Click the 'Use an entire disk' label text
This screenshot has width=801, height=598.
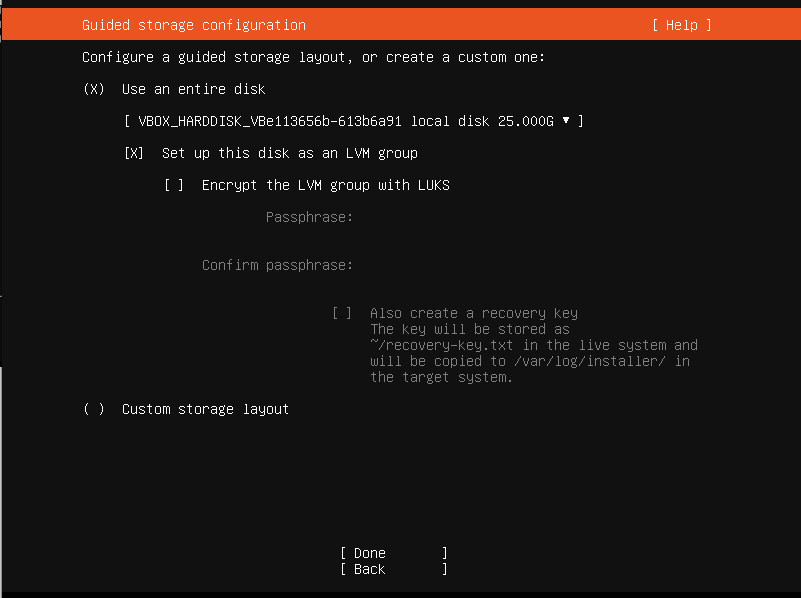point(194,89)
